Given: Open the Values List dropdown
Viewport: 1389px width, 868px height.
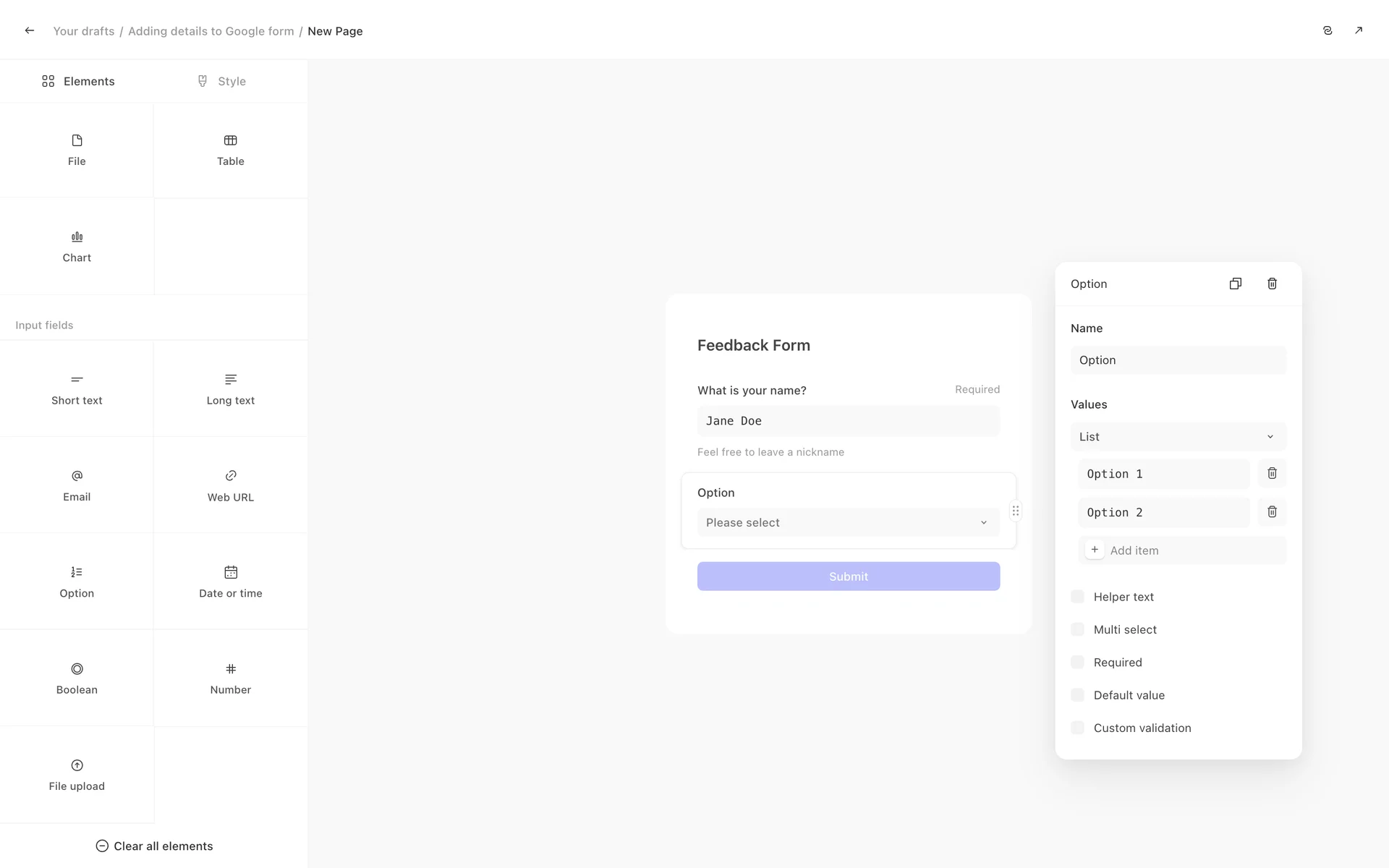Looking at the screenshot, I should [1178, 437].
